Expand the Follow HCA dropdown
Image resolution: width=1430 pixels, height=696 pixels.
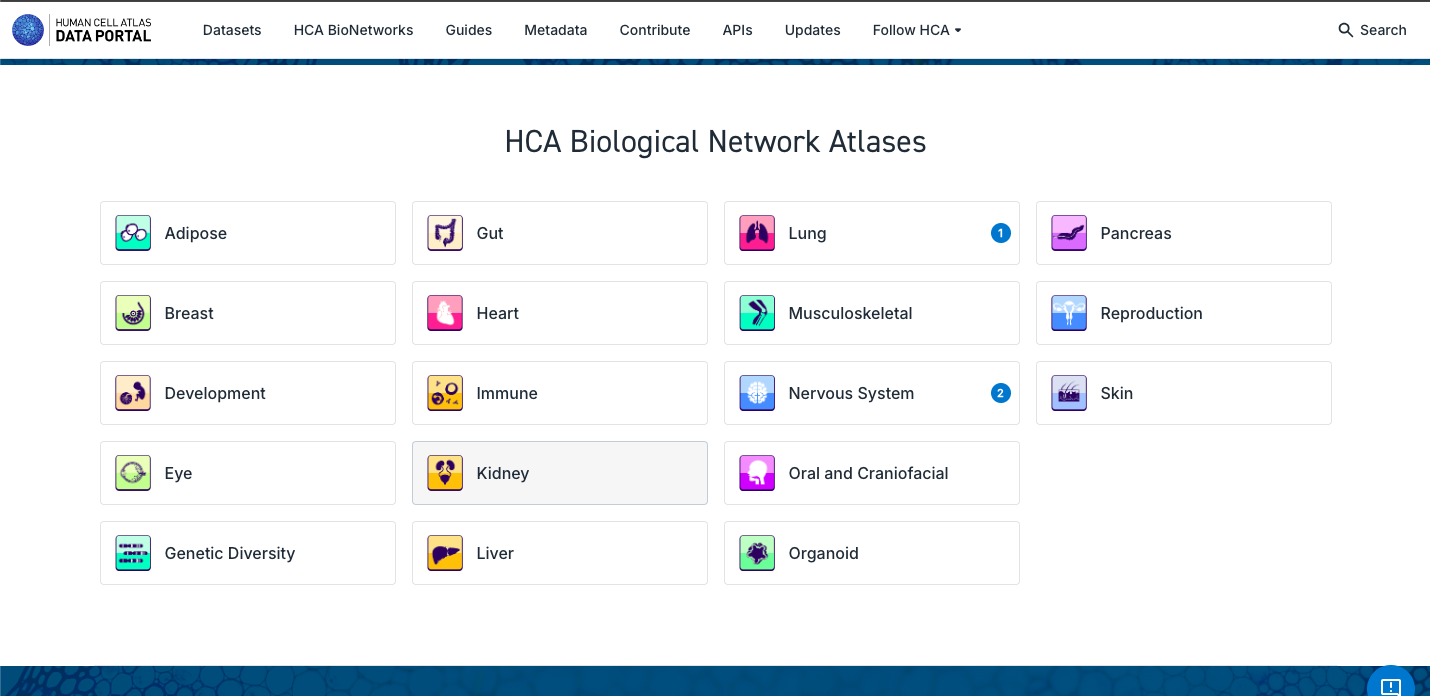916,30
